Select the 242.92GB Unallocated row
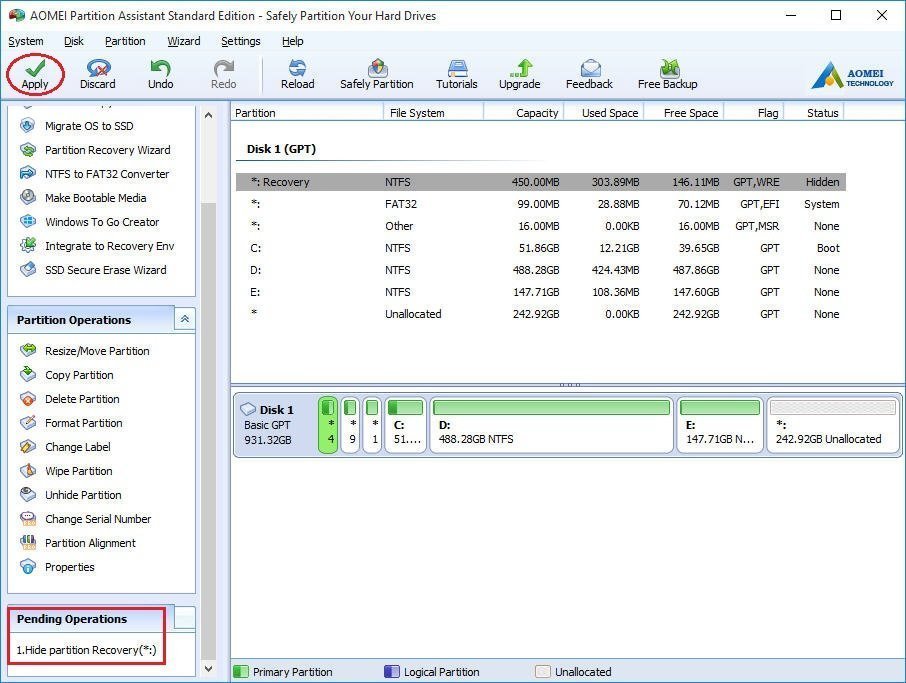Screen dimensions: 906x683 pos(541,314)
